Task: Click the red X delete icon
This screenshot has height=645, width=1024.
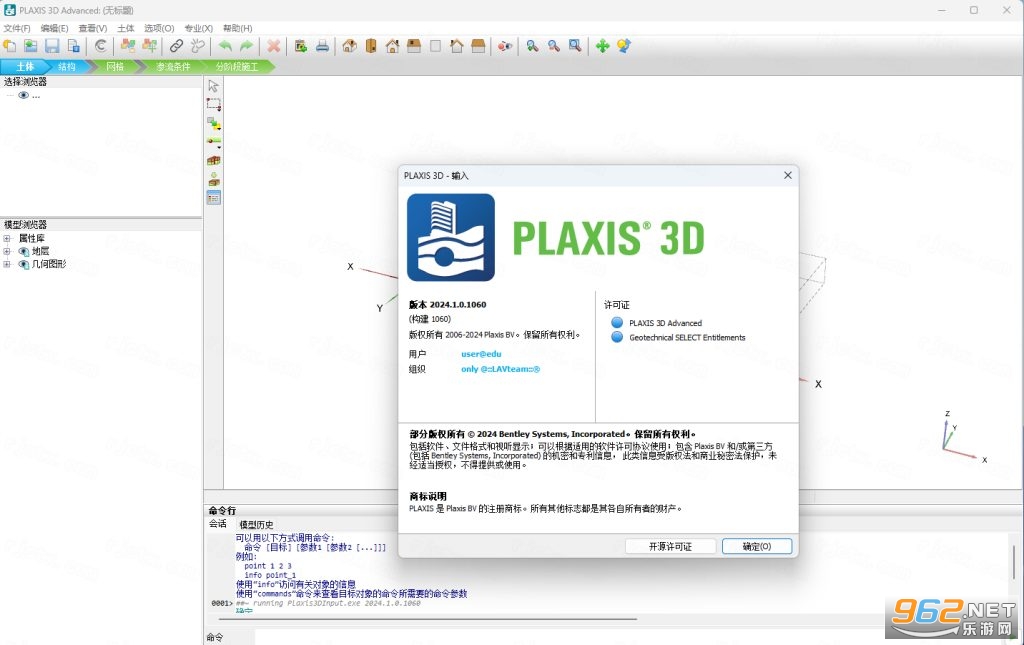Action: pos(274,46)
